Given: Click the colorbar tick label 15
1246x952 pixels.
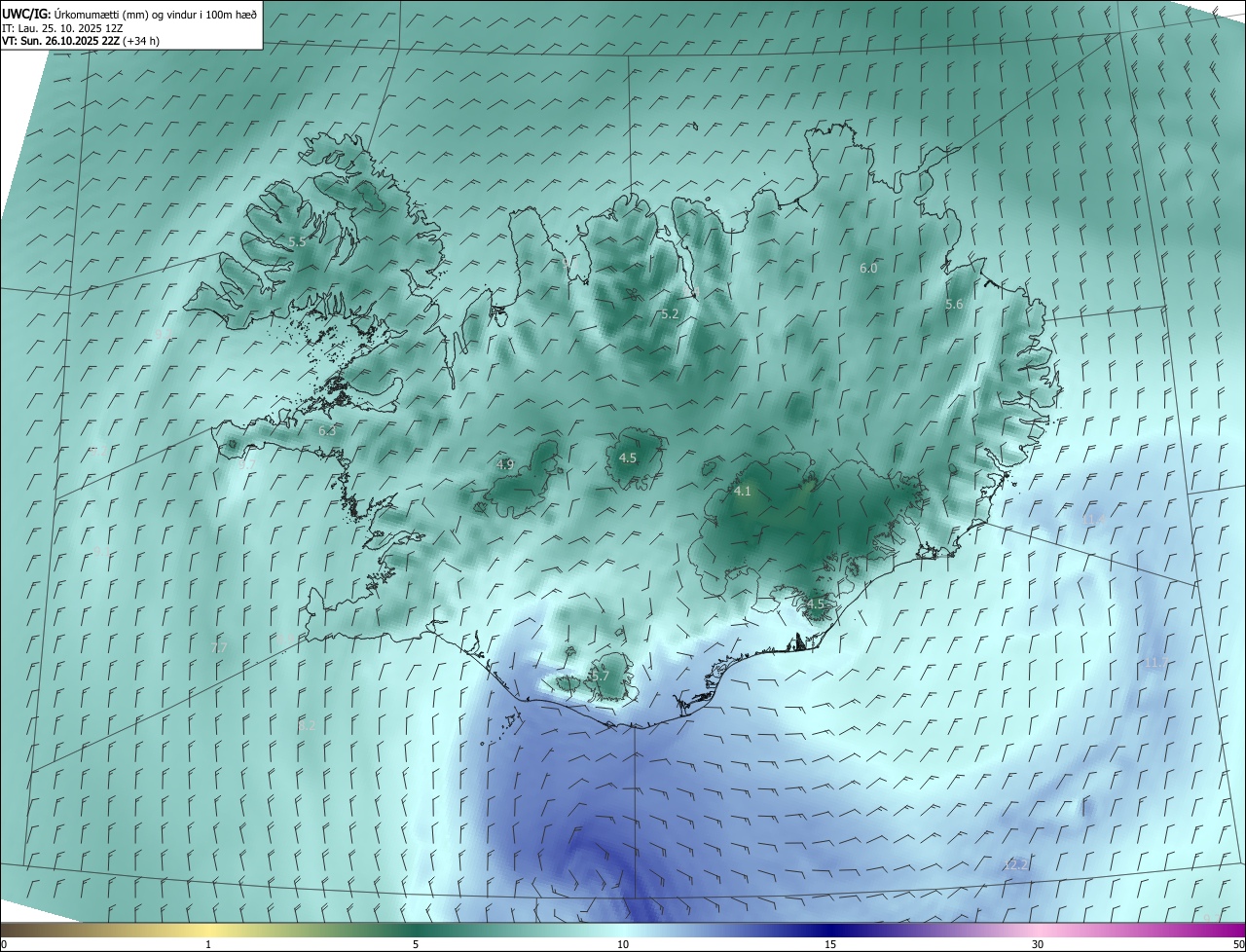Looking at the screenshot, I should tap(830, 945).
